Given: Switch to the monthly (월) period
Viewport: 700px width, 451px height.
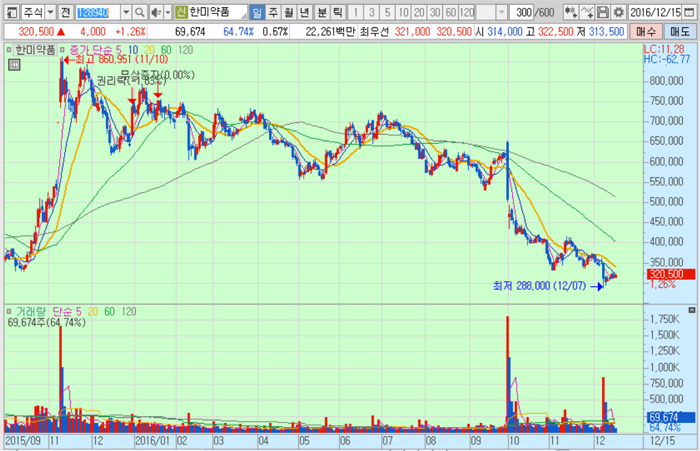Looking at the screenshot, I should [x=290, y=12].
